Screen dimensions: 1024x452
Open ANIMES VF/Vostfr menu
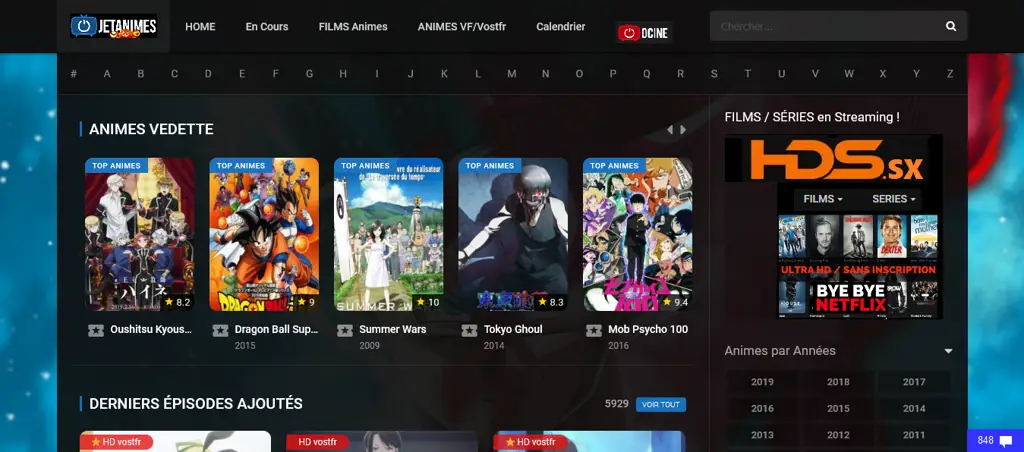click(x=462, y=27)
